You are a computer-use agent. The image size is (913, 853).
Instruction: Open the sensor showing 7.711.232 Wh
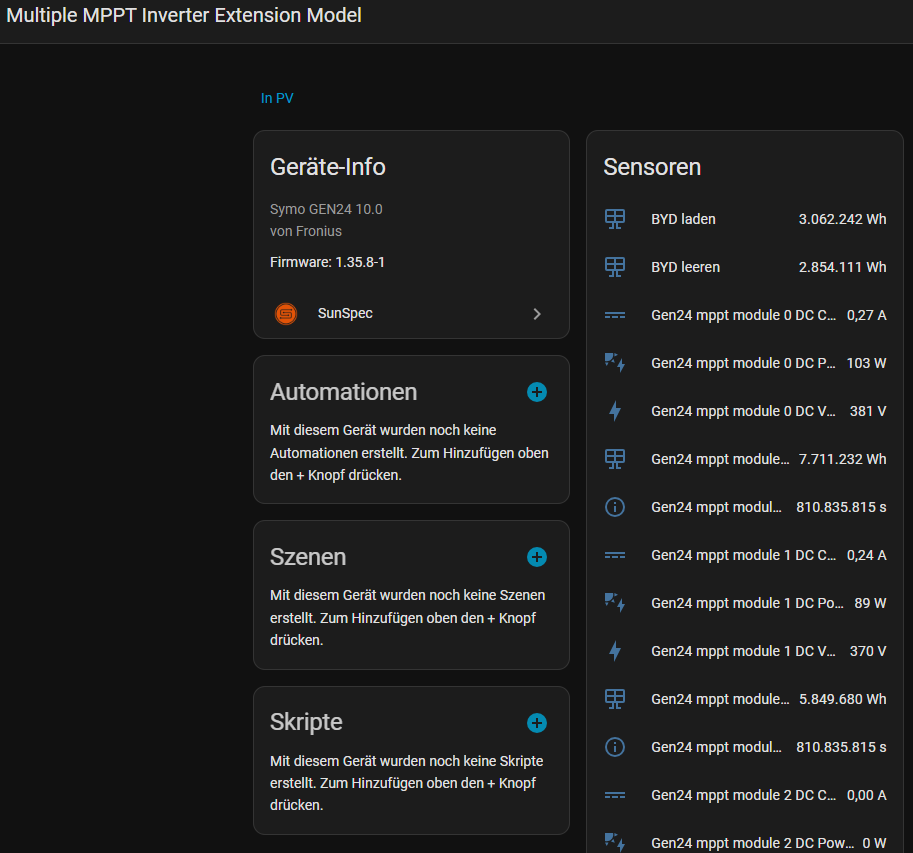click(x=842, y=459)
